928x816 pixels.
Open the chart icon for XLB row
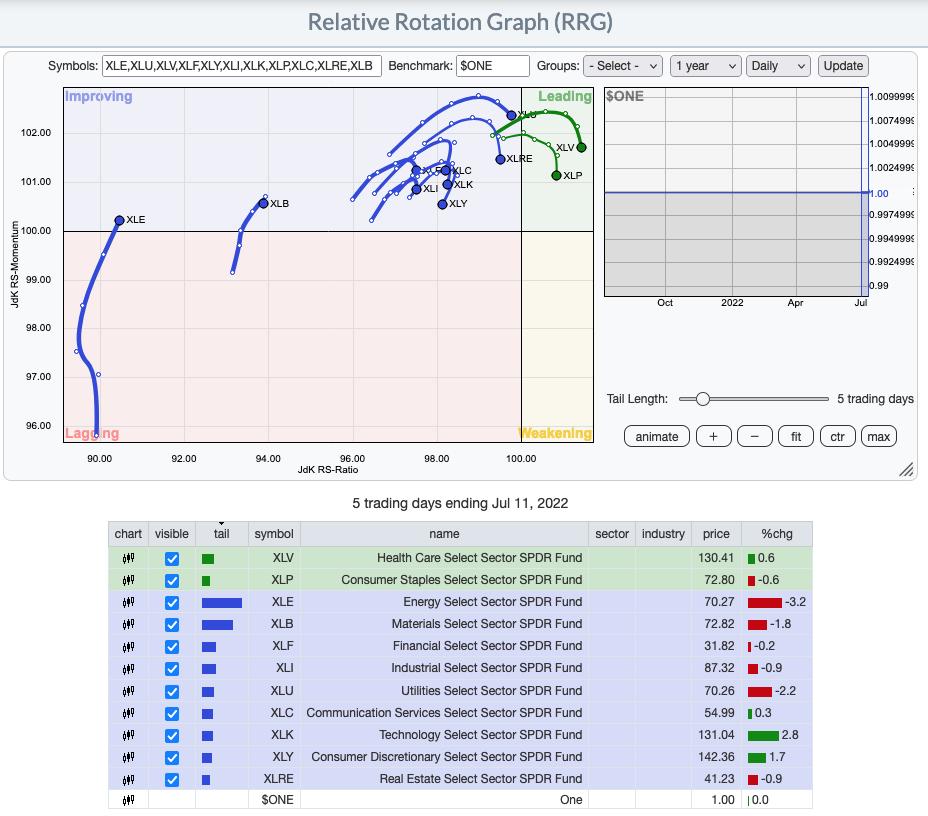point(128,624)
